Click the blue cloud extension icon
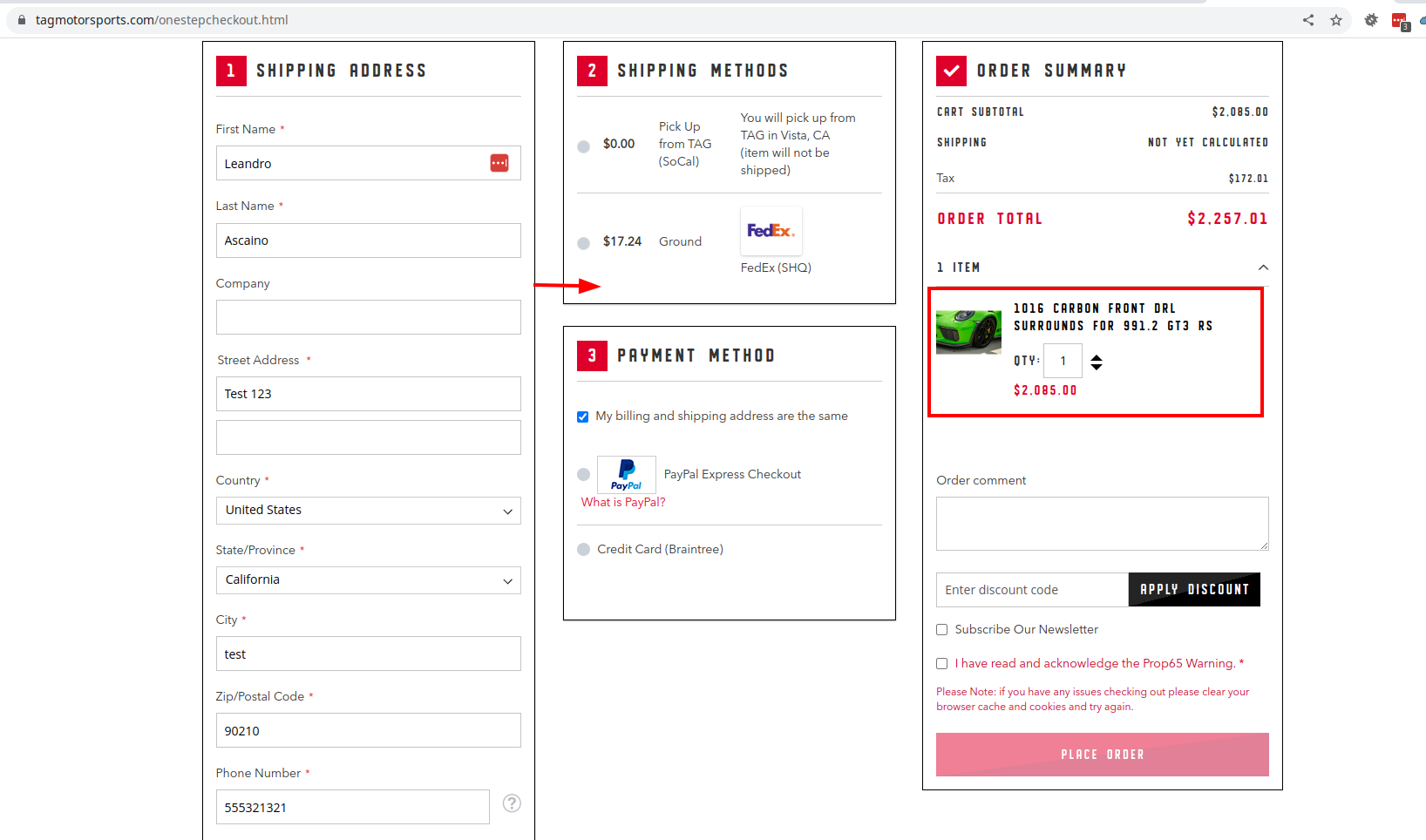The width and height of the screenshot is (1426, 840). coord(1422,19)
